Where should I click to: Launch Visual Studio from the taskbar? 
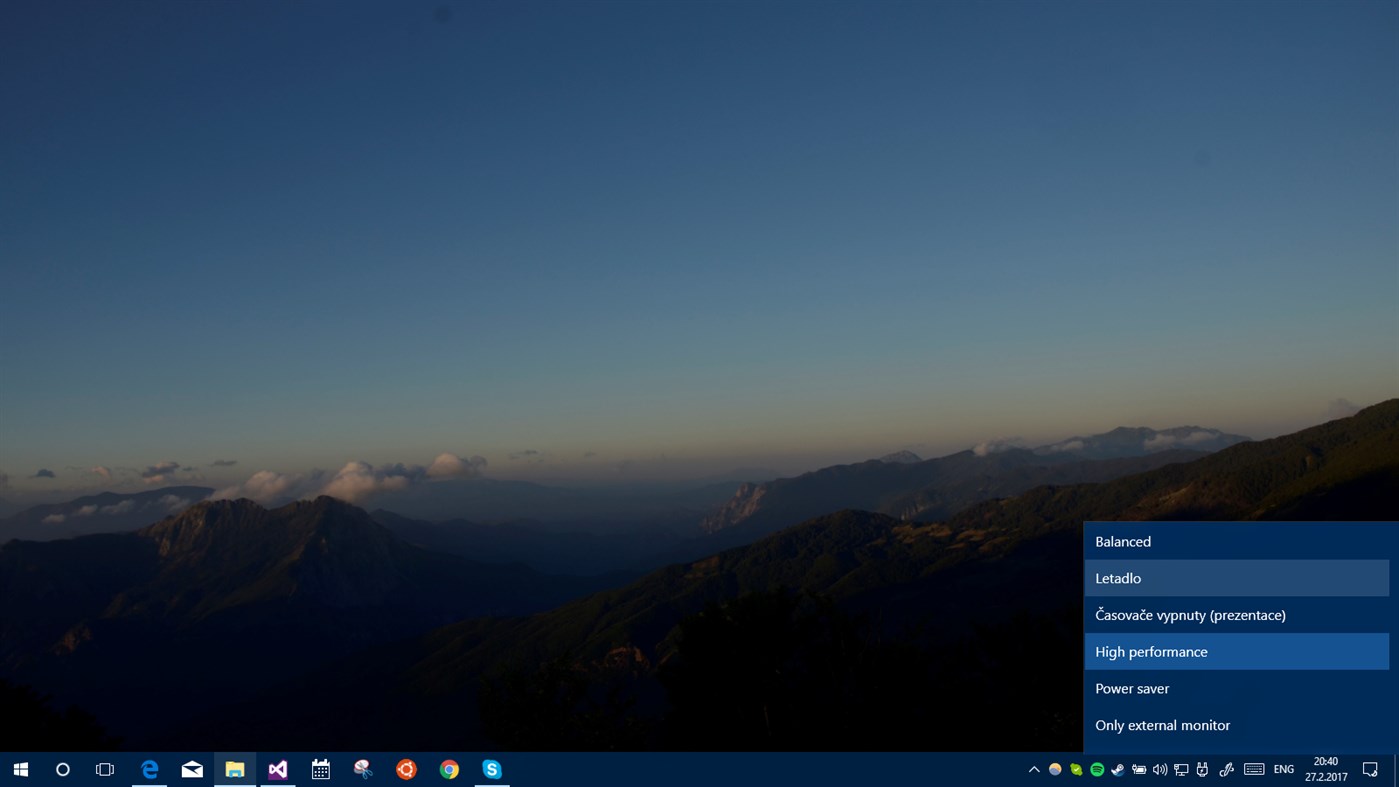tap(277, 769)
